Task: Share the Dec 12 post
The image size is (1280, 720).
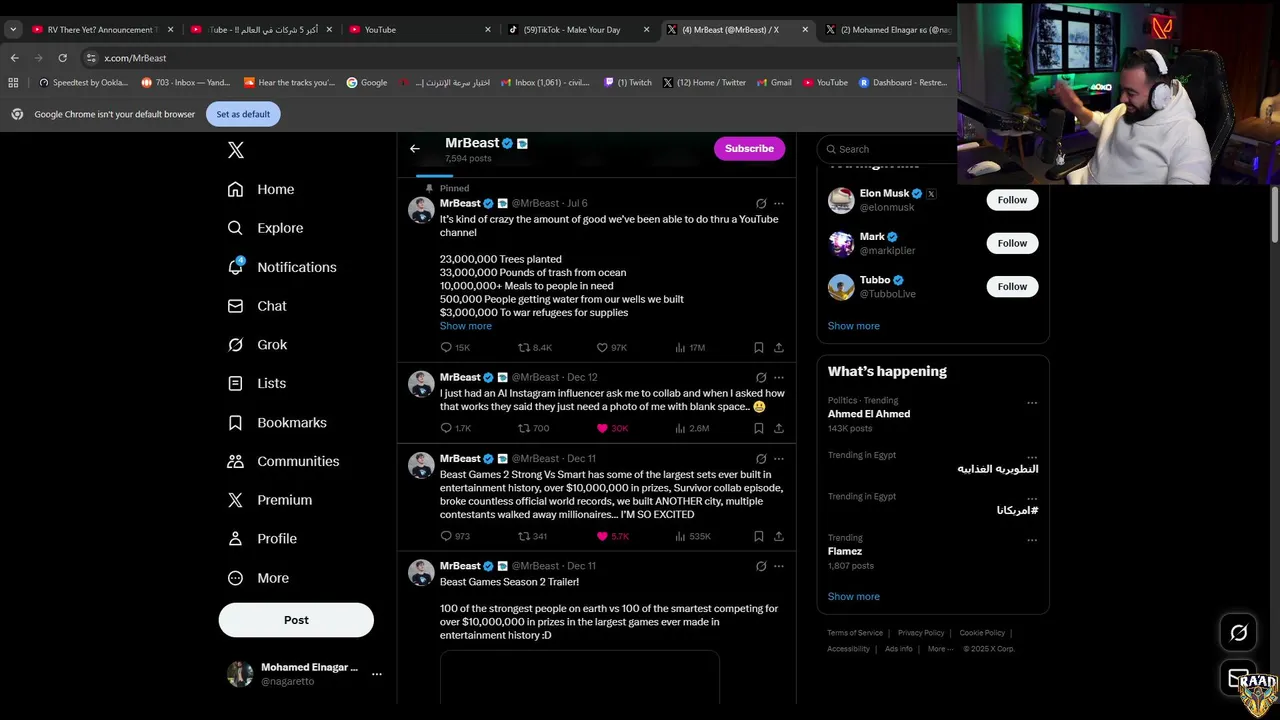Action: click(x=778, y=428)
